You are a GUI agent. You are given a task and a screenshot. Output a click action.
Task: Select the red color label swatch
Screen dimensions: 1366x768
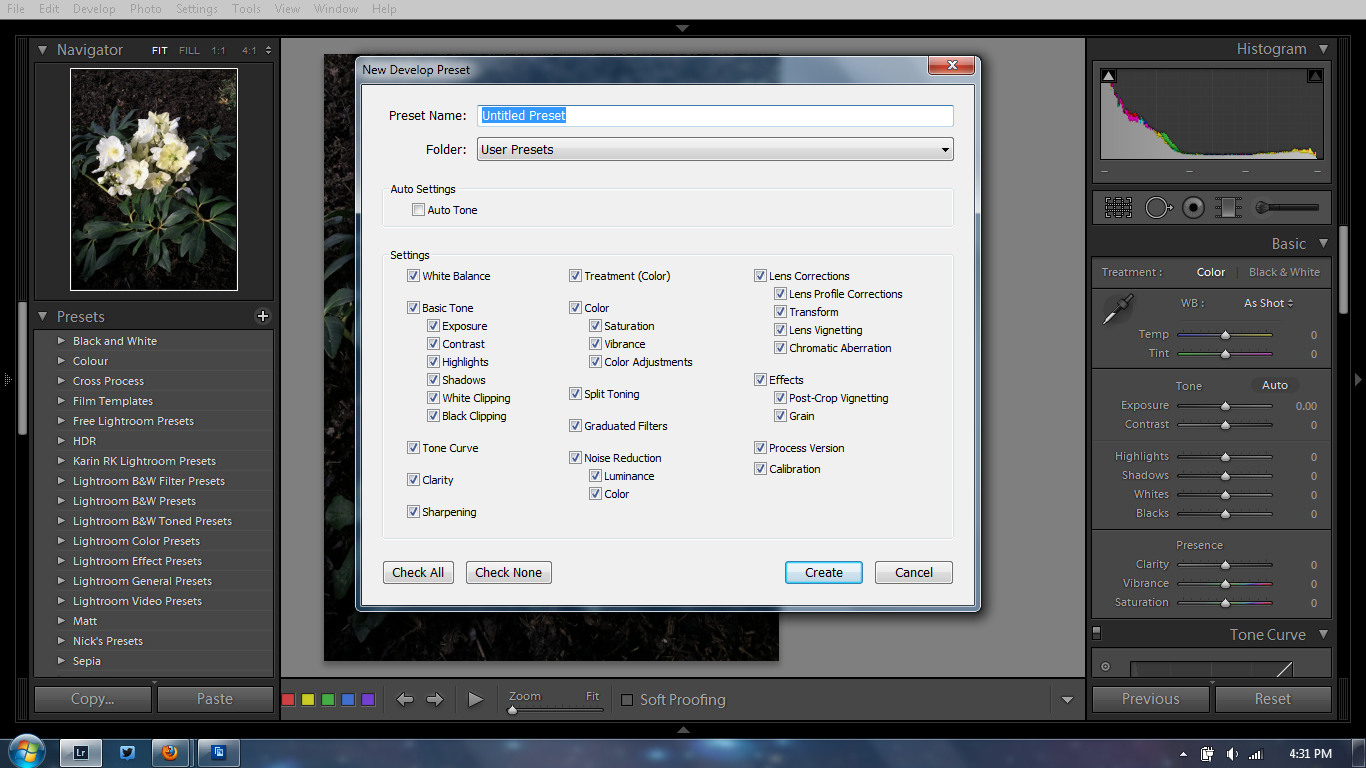click(288, 700)
